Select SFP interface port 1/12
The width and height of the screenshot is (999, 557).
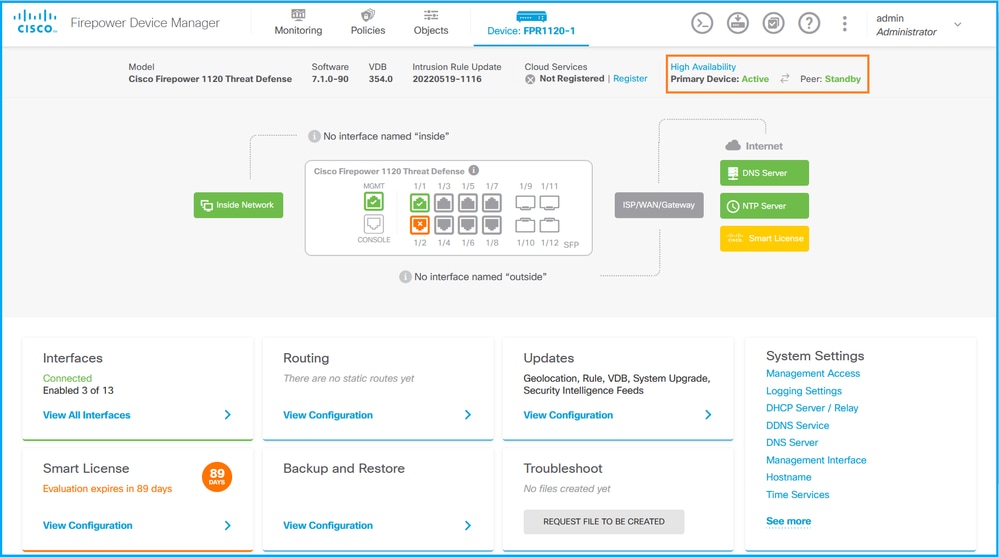(549, 225)
